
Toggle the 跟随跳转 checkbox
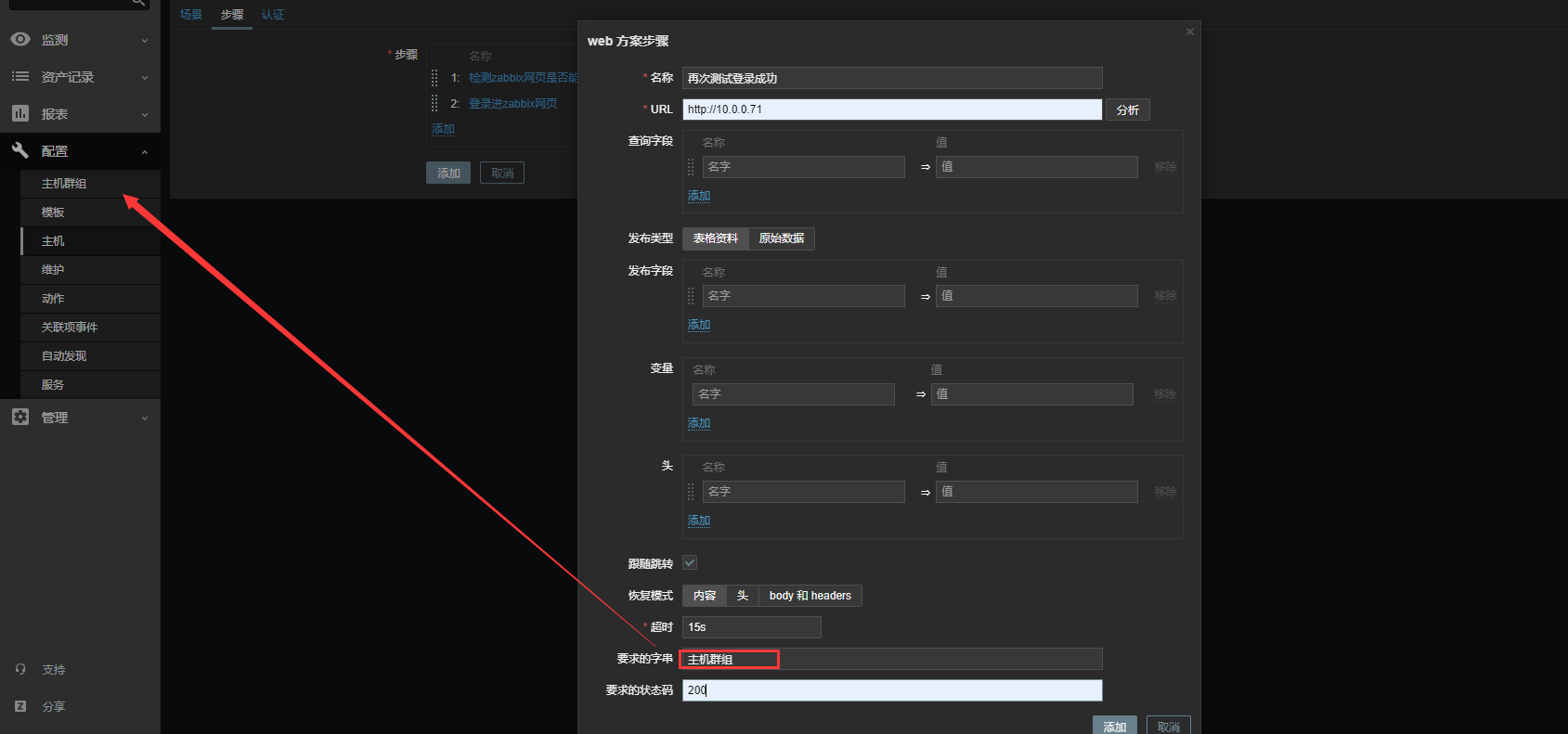(690, 562)
